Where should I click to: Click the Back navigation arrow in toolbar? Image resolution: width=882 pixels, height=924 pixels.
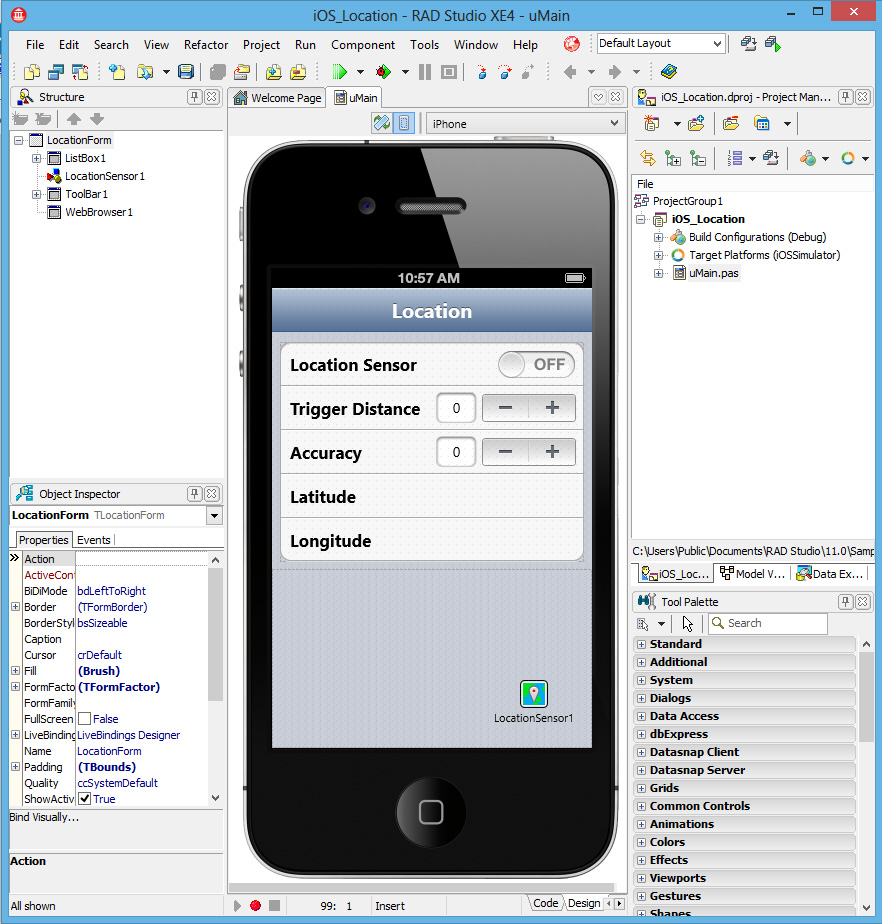click(x=570, y=72)
